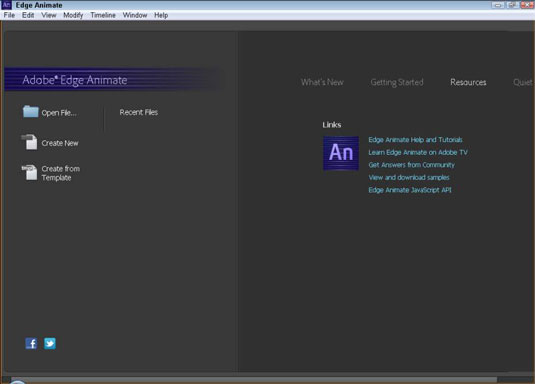Click the Links heading
The height and width of the screenshot is (384, 535).
click(332, 125)
